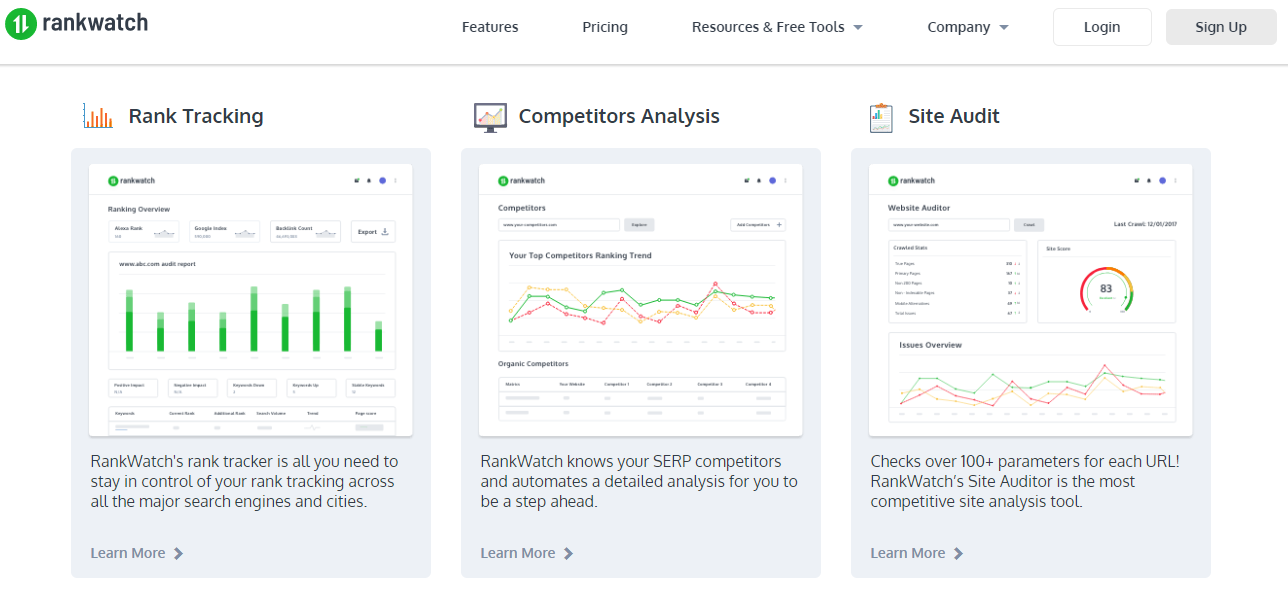The height and width of the screenshot is (601, 1288).
Task: Select Pricing in the navigation bar
Action: tap(604, 27)
